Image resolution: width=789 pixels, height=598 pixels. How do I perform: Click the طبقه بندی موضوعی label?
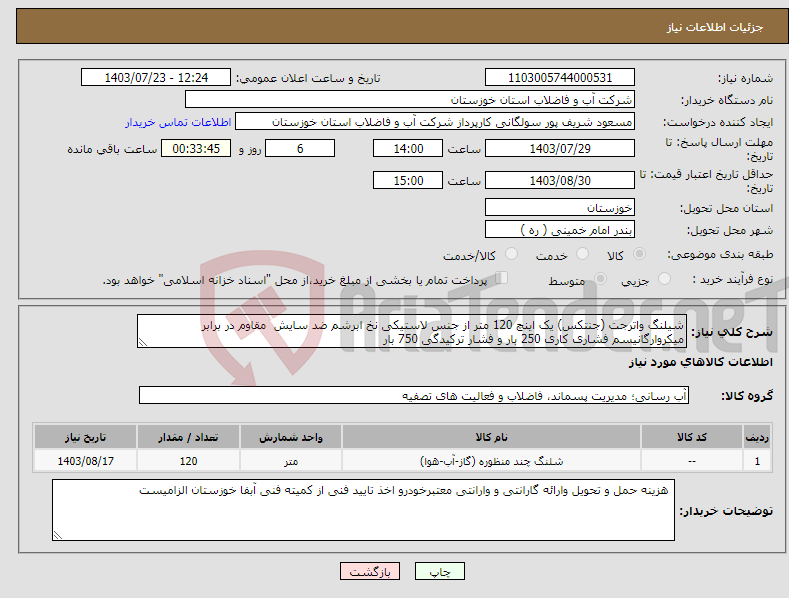click(x=720, y=255)
